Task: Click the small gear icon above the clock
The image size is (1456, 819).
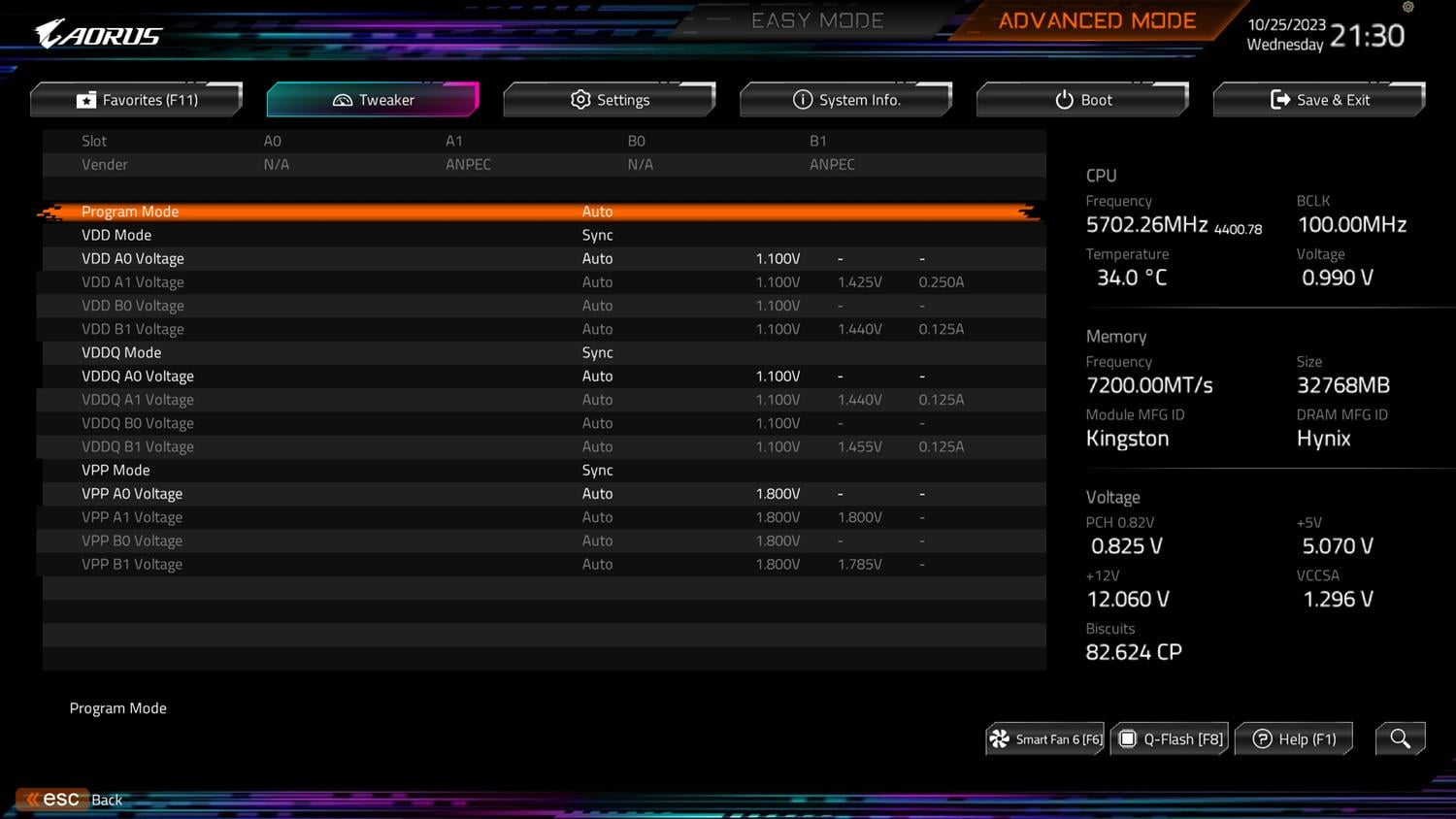Action: pyautogui.click(x=1408, y=7)
